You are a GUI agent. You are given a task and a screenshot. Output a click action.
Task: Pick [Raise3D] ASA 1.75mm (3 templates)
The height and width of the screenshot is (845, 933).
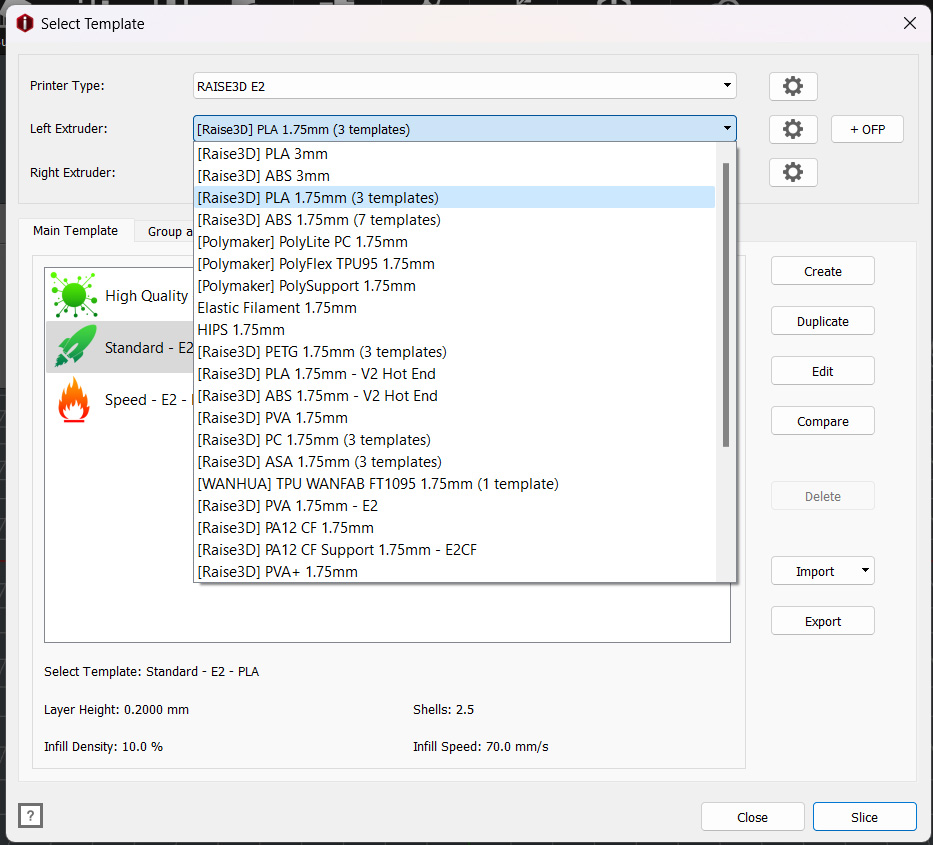[455, 462]
